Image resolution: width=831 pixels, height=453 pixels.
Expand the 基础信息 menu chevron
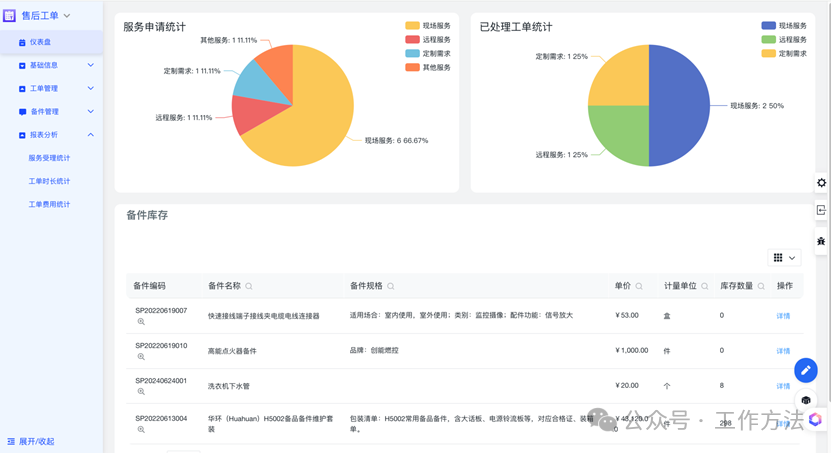tap(91, 65)
